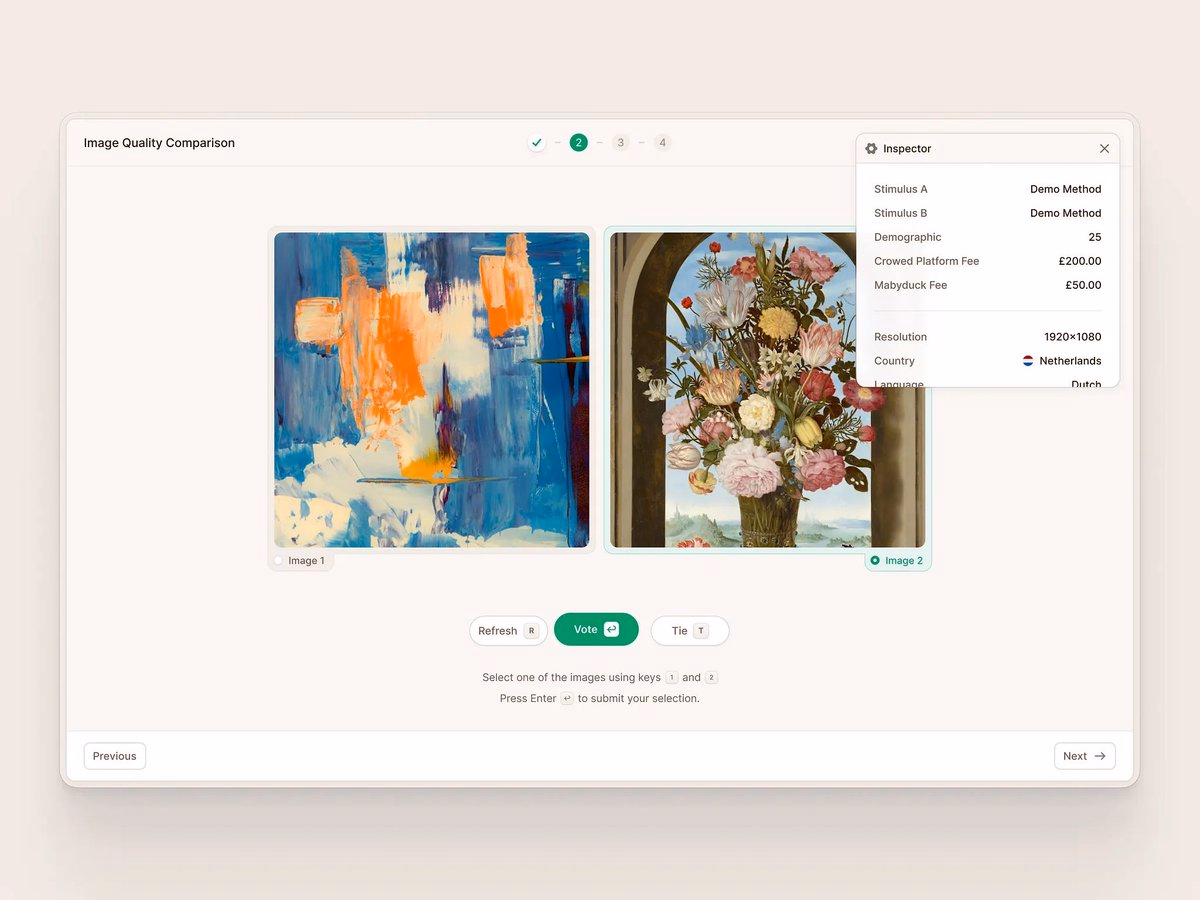Click the arrow icon on Next
The height and width of the screenshot is (900, 1200).
1100,756
